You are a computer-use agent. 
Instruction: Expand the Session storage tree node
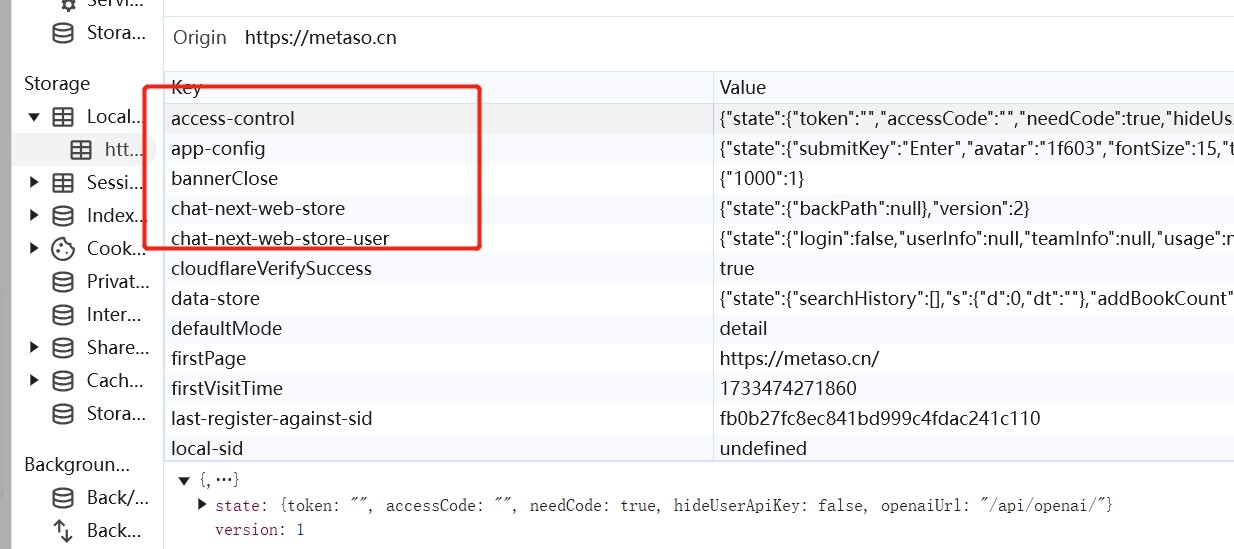click(x=34, y=183)
